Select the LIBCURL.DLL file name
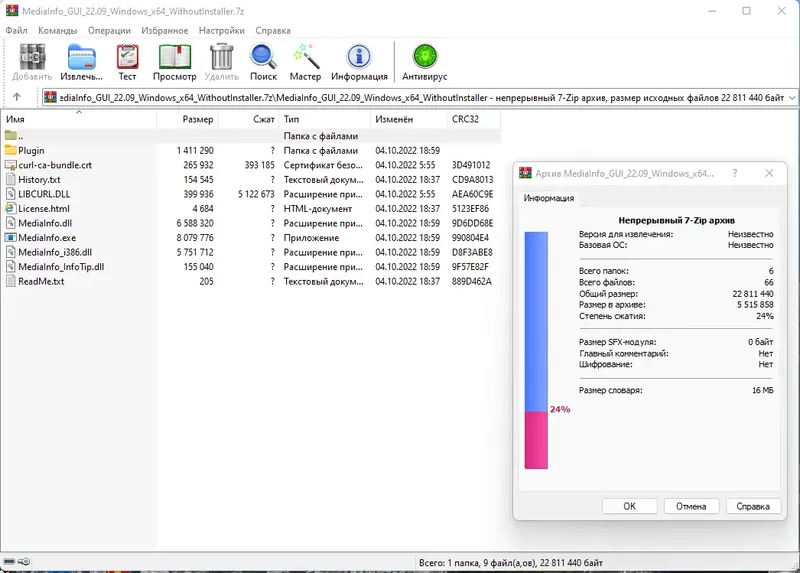This screenshot has width=800, height=573. [44, 194]
